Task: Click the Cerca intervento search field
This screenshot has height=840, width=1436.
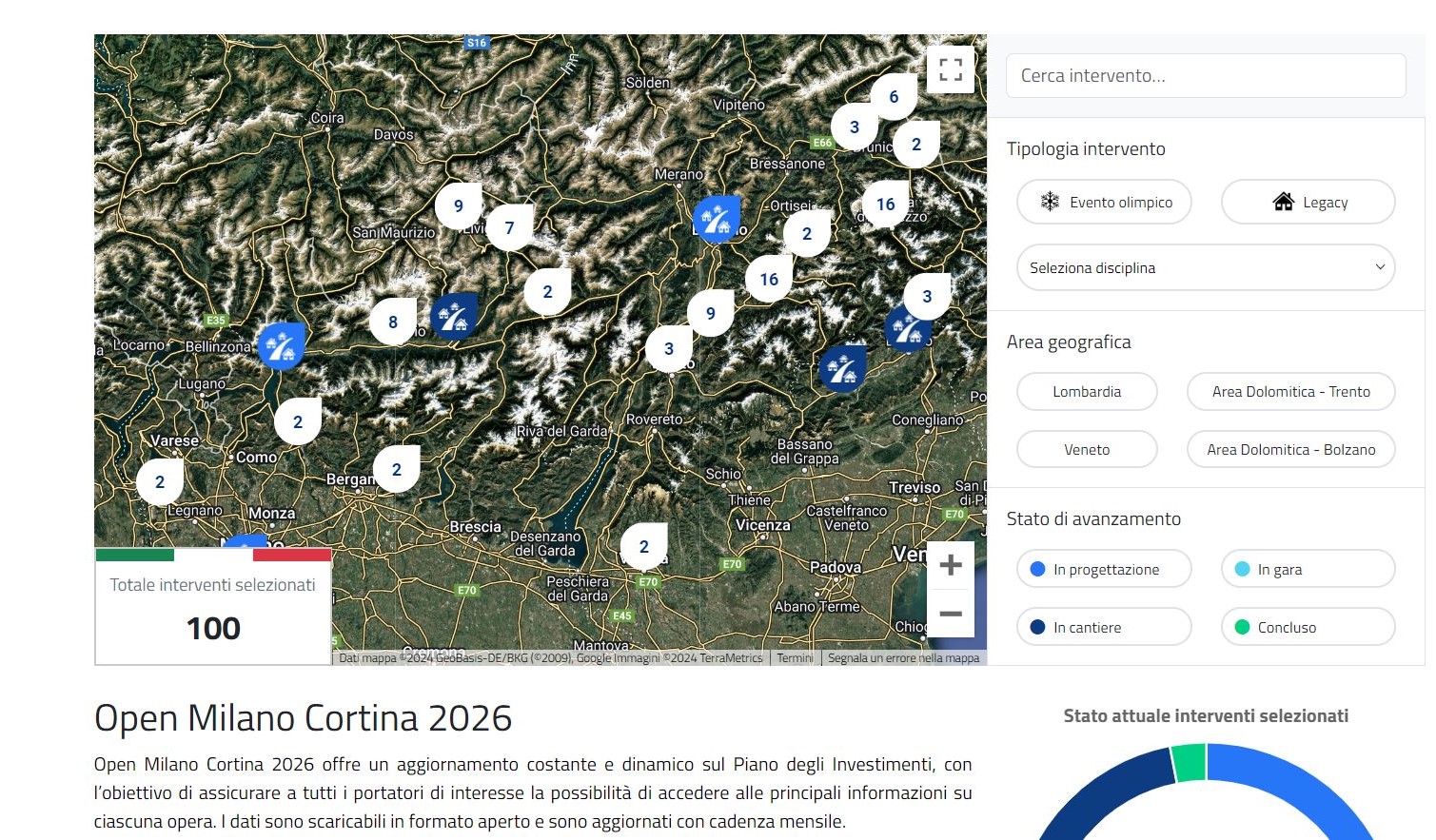Action: [x=1205, y=75]
